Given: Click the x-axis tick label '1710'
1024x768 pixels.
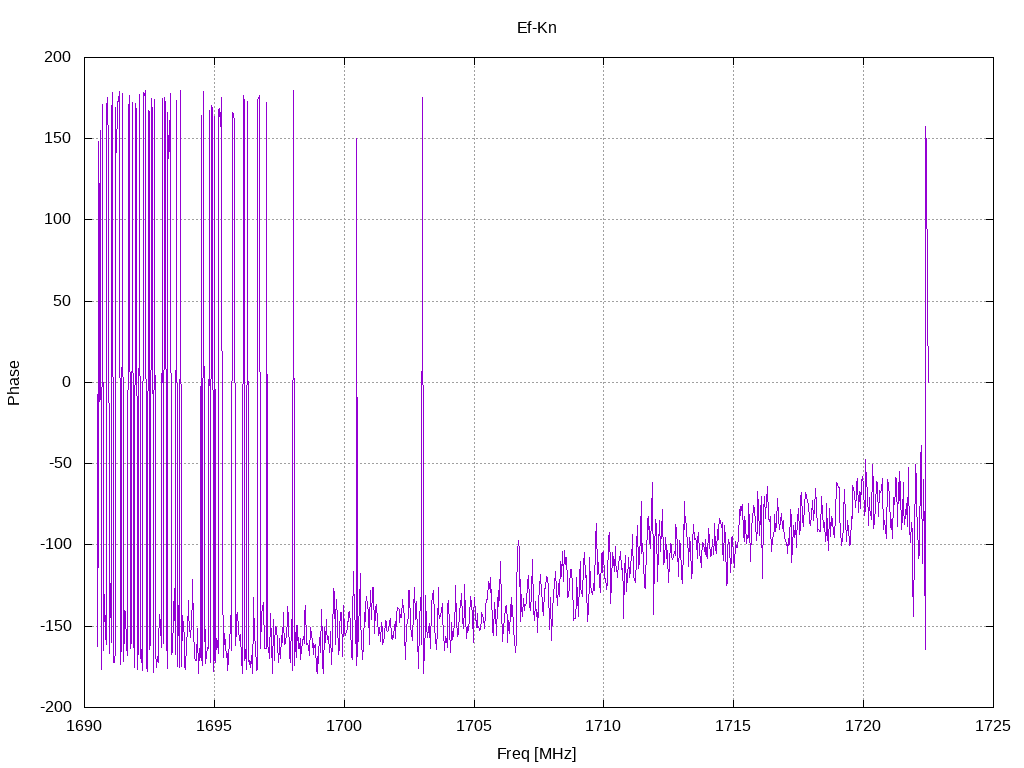Looking at the screenshot, I should coord(603,726).
